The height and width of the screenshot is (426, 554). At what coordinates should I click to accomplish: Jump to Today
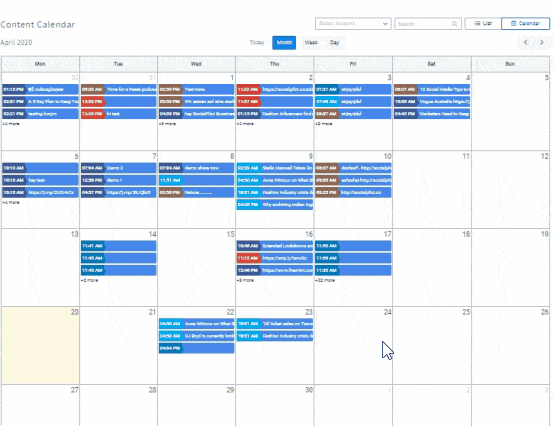coord(257,42)
